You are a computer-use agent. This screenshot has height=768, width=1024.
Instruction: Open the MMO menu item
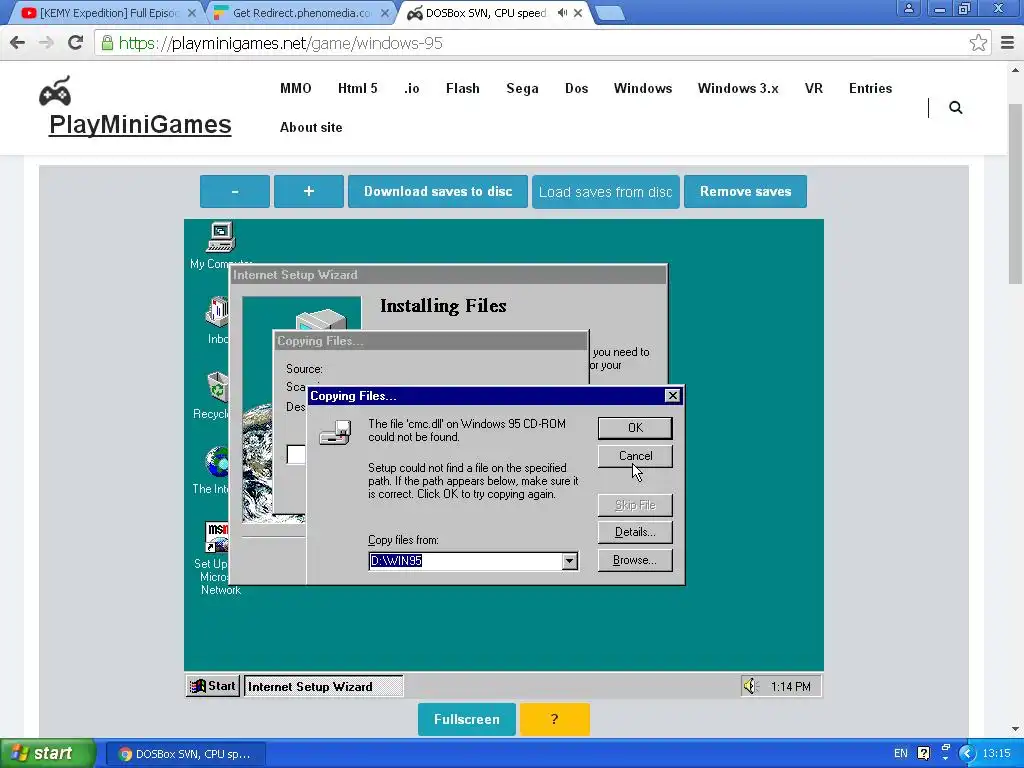point(295,88)
